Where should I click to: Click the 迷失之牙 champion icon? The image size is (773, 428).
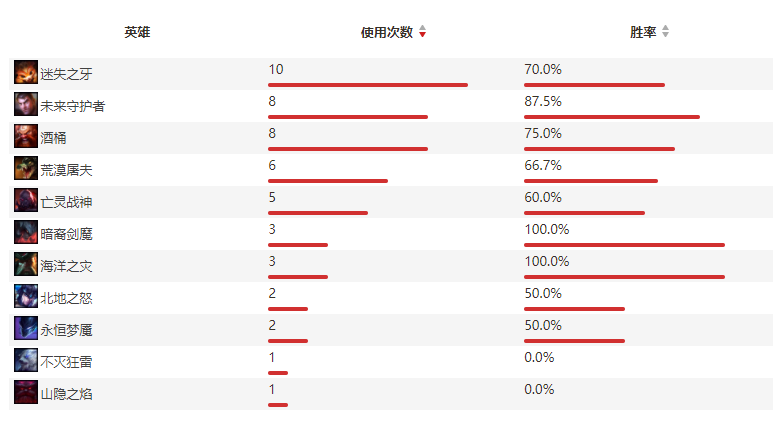pos(26,73)
